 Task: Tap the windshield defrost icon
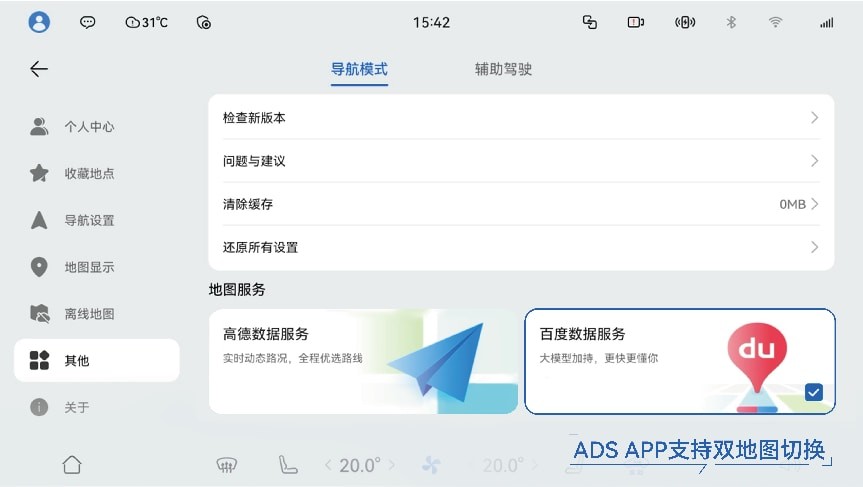(x=226, y=466)
